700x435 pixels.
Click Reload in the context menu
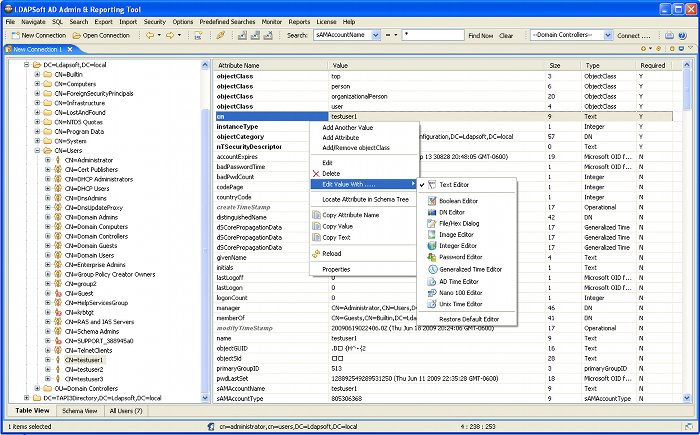tap(333, 253)
